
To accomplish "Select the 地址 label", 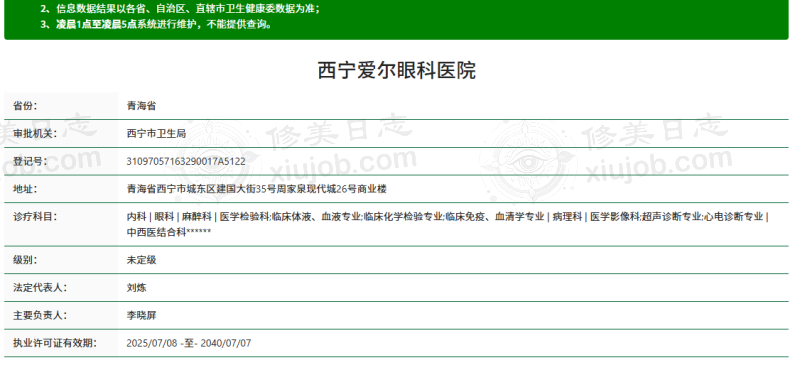I will tap(25, 189).
